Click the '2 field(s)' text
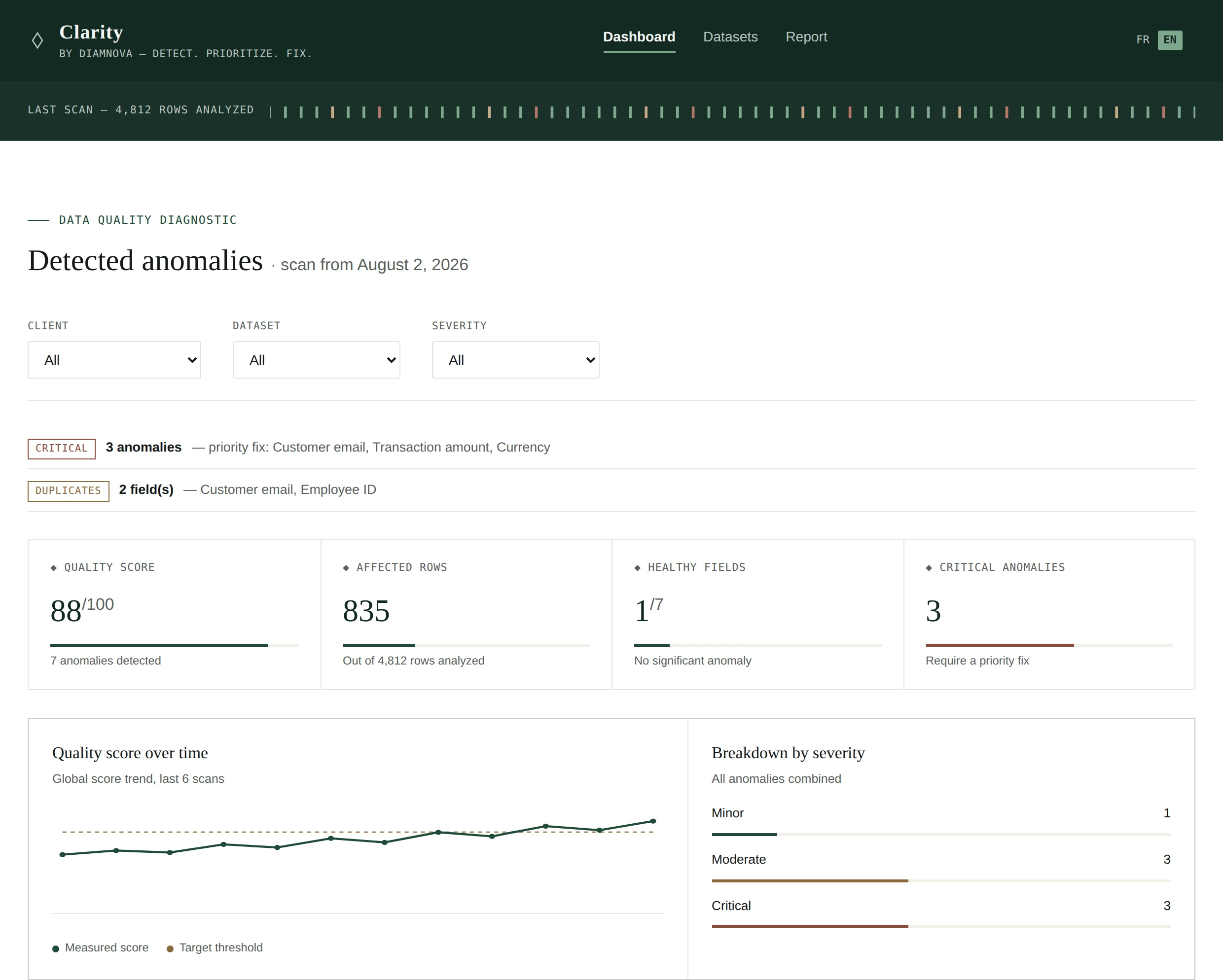Image resolution: width=1223 pixels, height=980 pixels. coord(146,490)
